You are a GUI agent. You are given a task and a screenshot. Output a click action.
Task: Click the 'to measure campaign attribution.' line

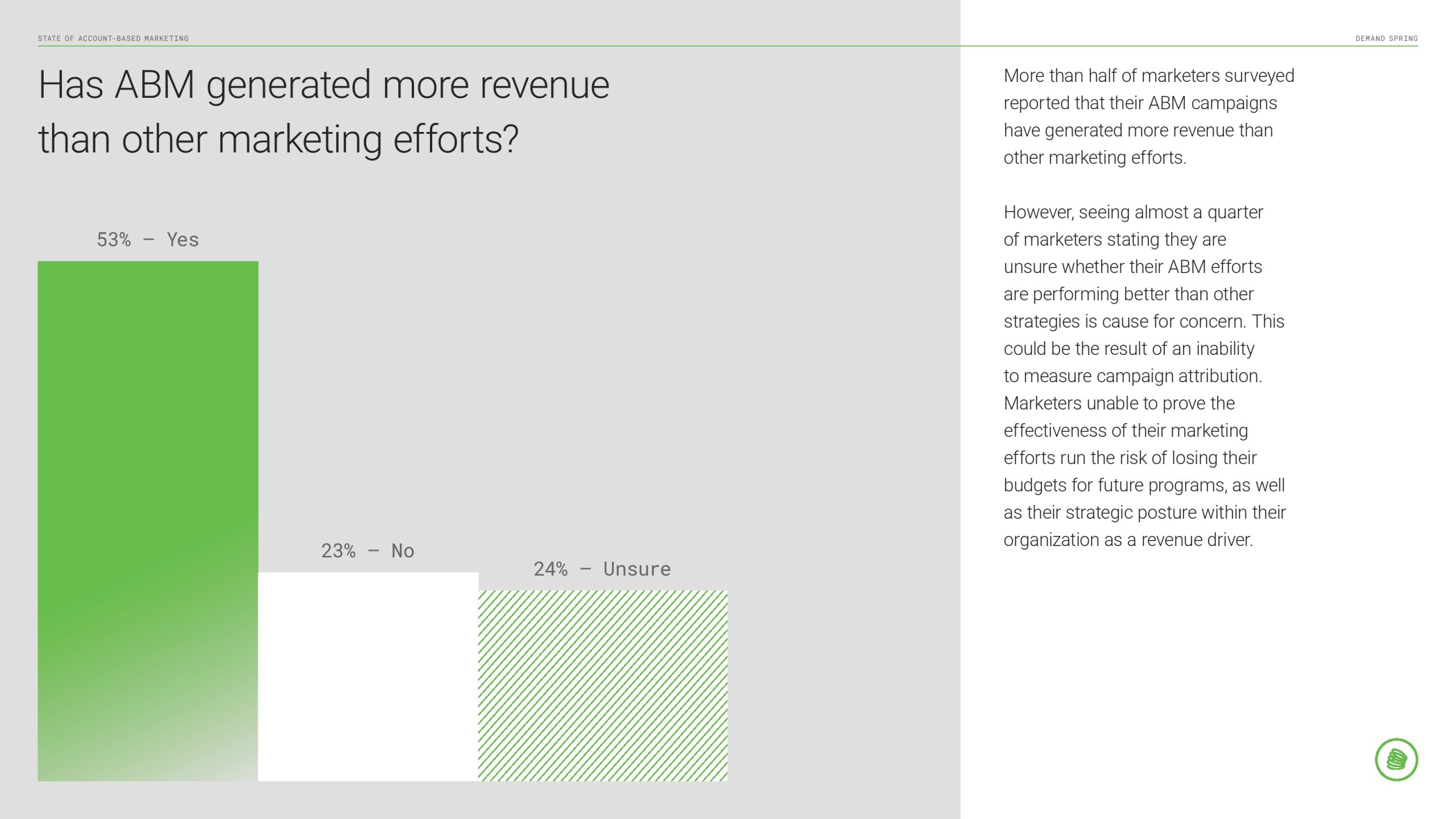click(x=1132, y=376)
